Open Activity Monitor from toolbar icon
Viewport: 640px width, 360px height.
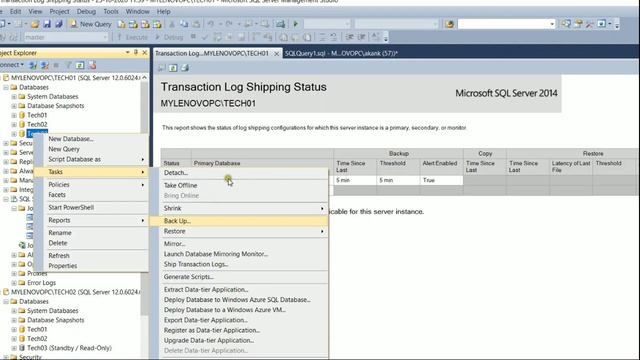[280, 24]
